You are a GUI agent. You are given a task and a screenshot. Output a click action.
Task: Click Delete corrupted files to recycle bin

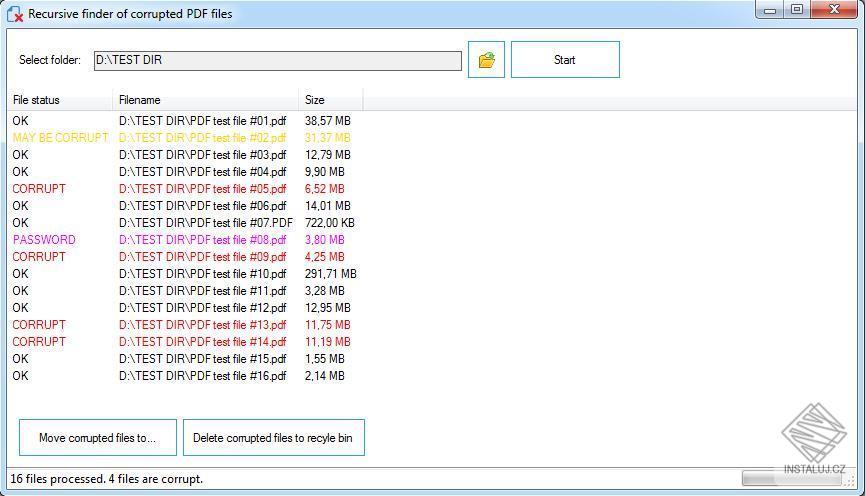click(x=274, y=438)
